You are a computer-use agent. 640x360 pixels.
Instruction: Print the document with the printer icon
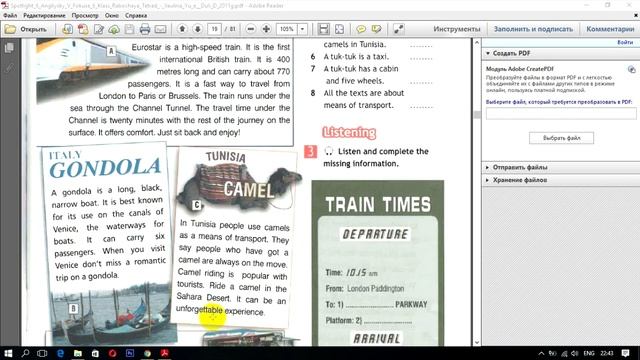click(145, 29)
